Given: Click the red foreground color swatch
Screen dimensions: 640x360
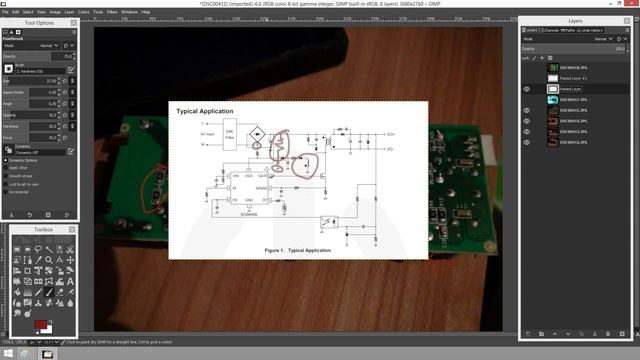Looking at the screenshot, I should pos(41,324).
